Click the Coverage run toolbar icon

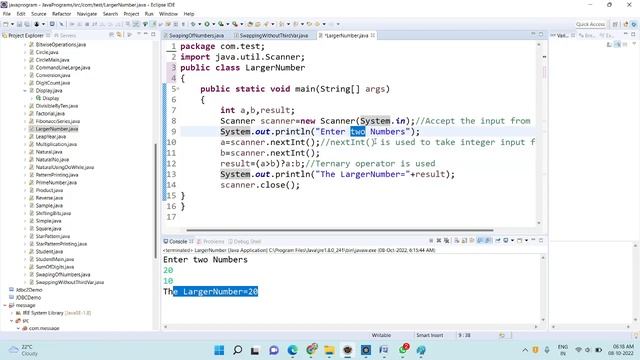pos(221,24)
